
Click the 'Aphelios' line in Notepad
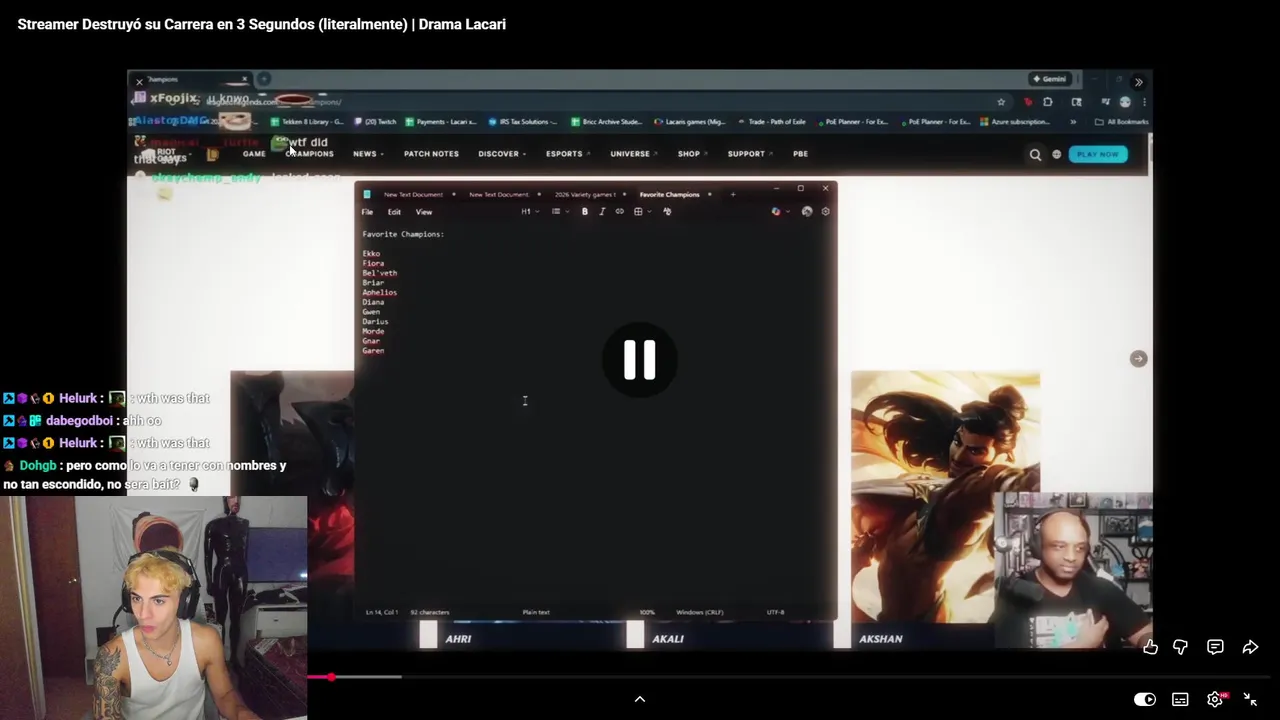(x=379, y=293)
